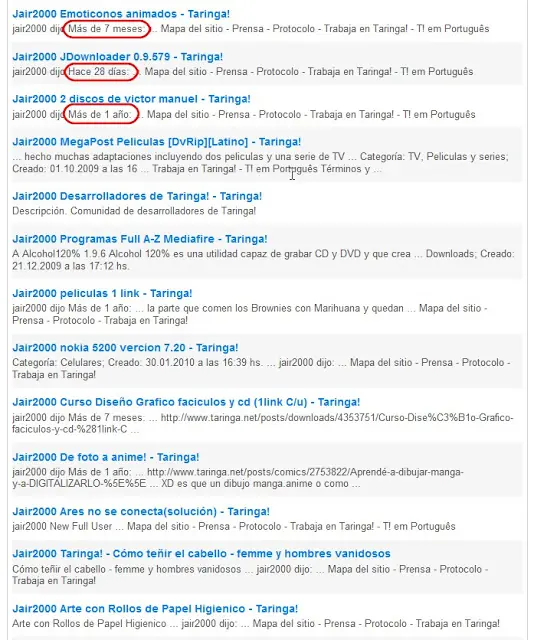Open 'Jair2000 nokia 5200 vercion 7.20' link
The height and width of the screenshot is (640, 534).
[125, 348]
